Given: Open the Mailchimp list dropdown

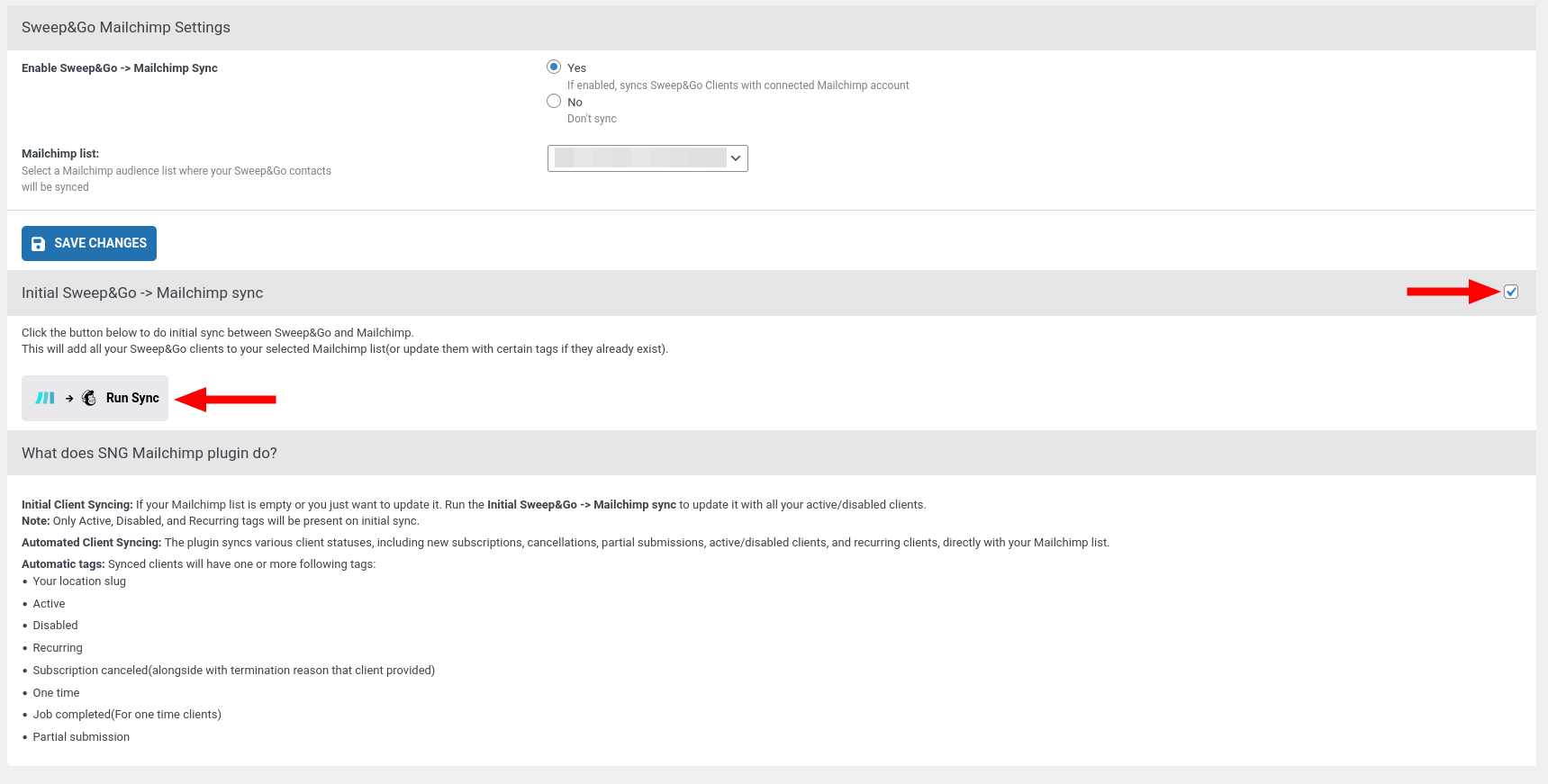Looking at the screenshot, I should point(639,158).
